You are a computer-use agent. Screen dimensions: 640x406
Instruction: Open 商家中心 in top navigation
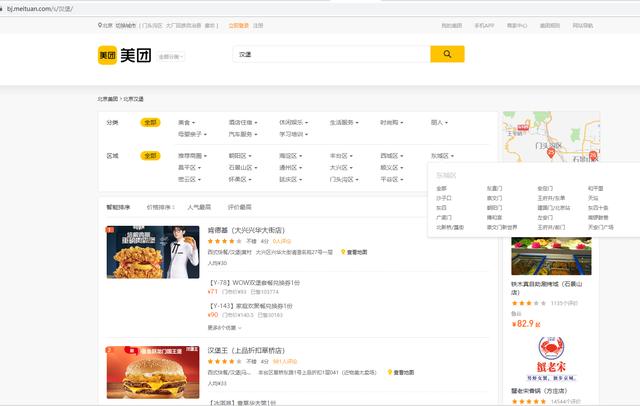pyautogui.click(x=517, y=25)
